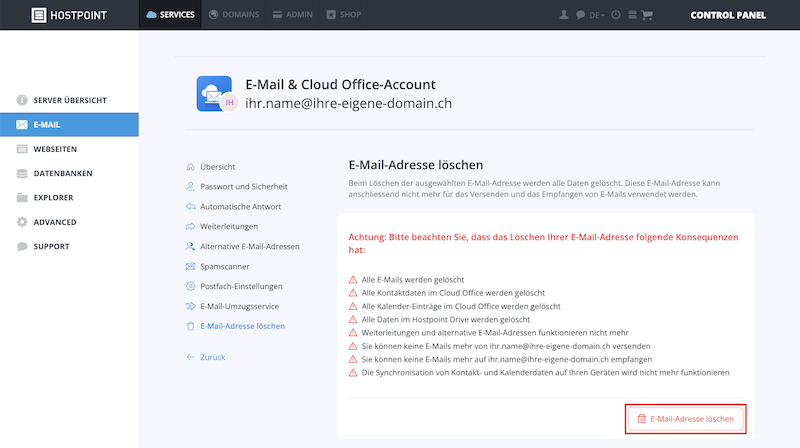
Task: Select Support in the sidebar
Action: 69,246
